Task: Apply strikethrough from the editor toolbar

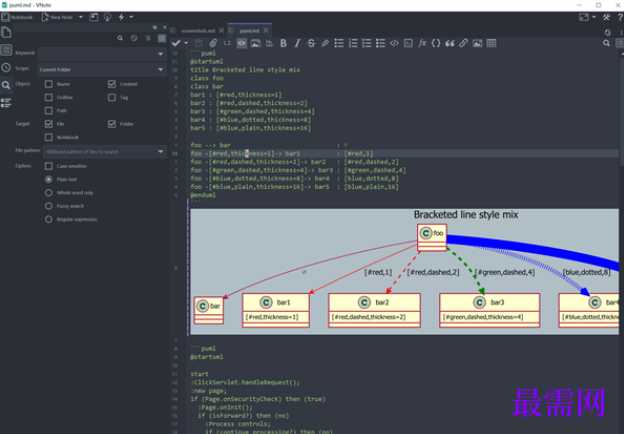Action: pyautogui.click(x=311, y=43)
